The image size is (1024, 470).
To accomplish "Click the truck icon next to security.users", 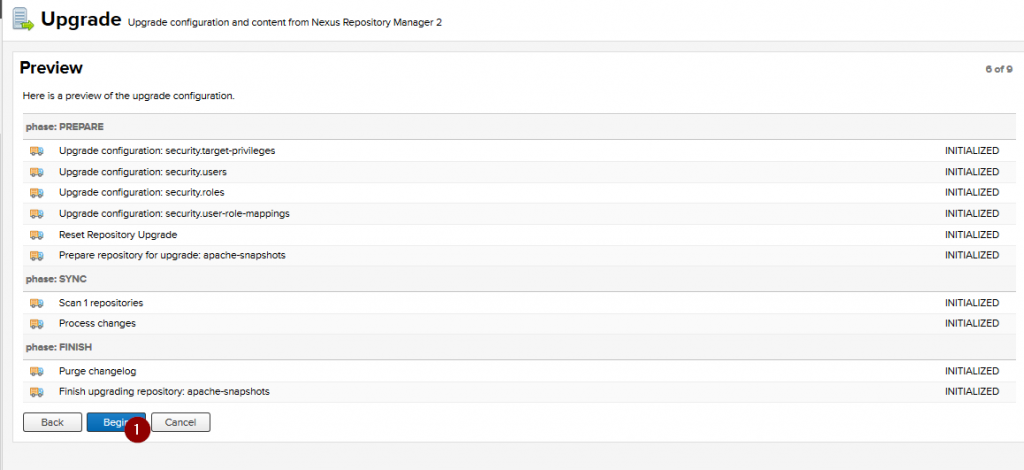I will coord(37,172).
